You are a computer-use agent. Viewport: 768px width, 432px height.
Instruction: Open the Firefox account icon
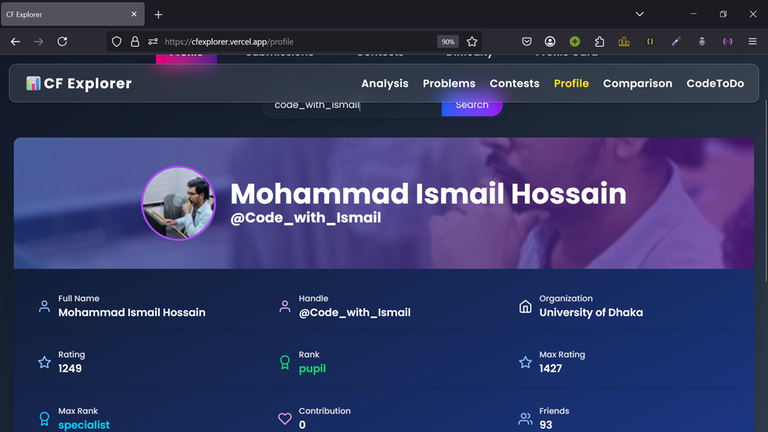(x=551, y=42)
